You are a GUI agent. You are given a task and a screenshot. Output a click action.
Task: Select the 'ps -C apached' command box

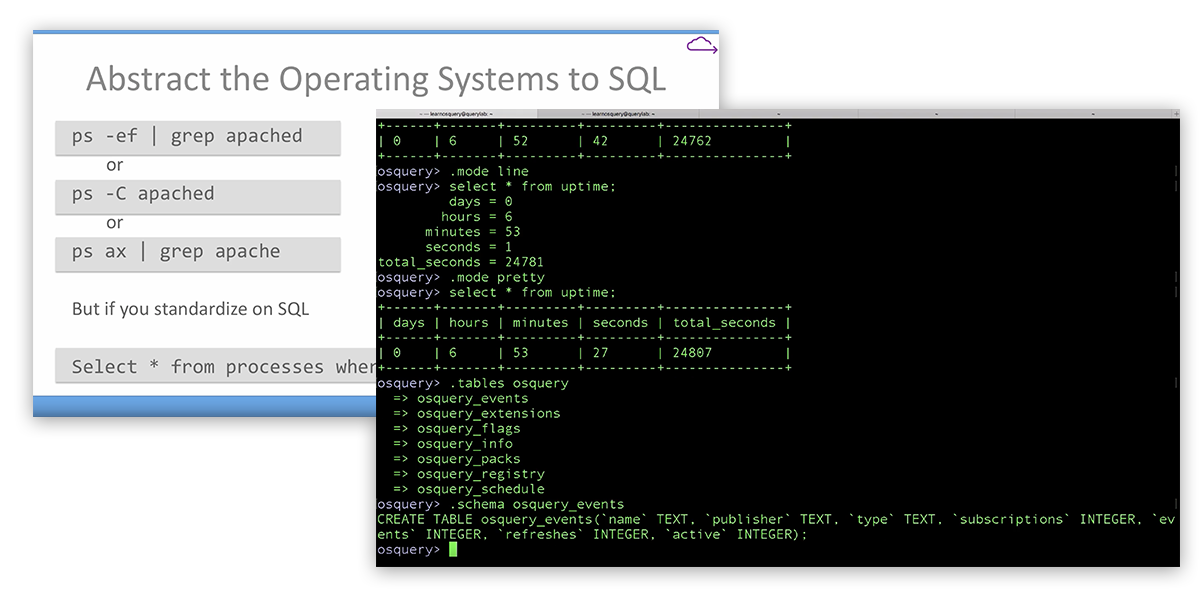[198, 195]
